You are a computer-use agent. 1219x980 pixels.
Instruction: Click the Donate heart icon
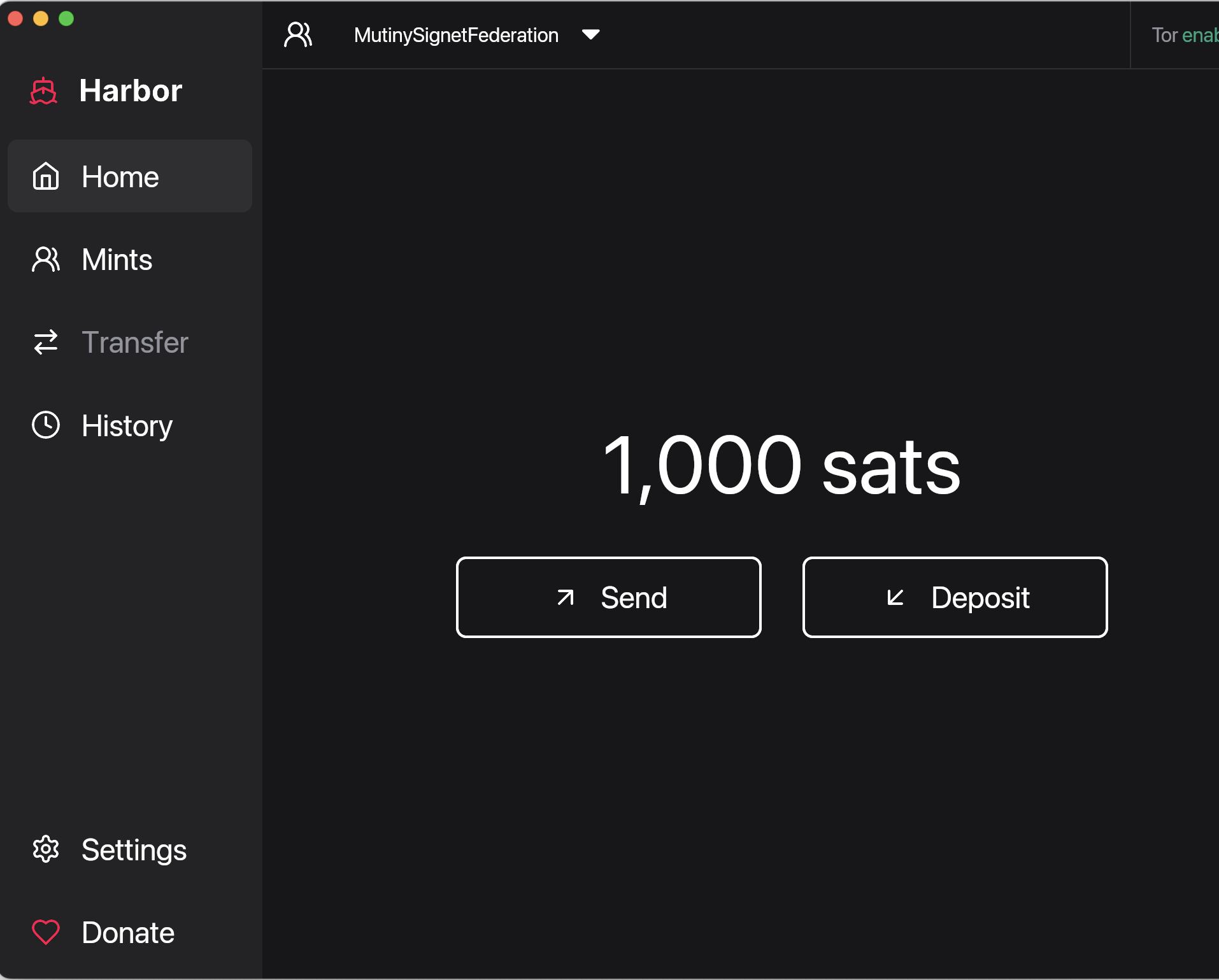tap(46, 932)
